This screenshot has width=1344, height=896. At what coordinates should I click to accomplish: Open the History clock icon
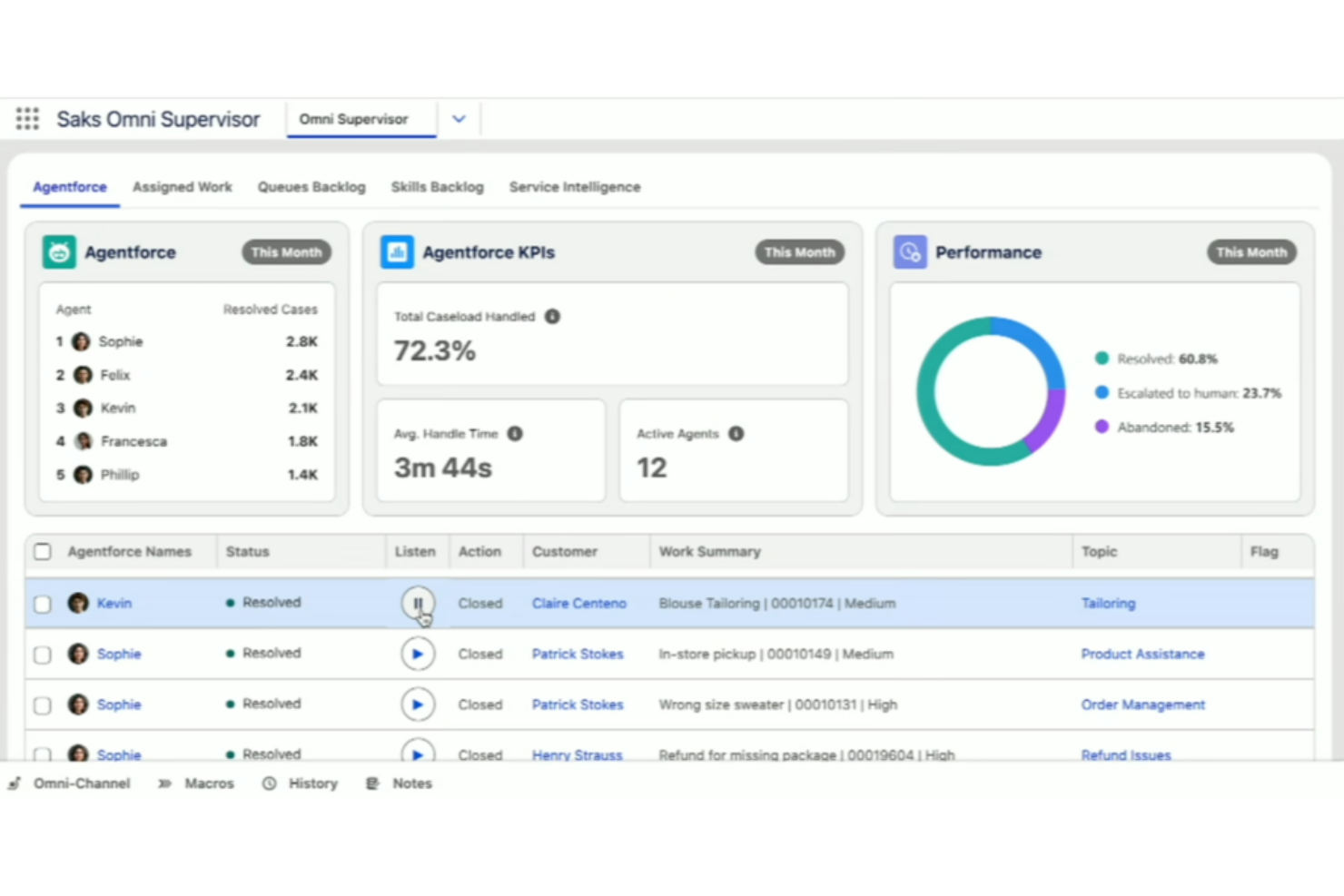tap(269, 783)
